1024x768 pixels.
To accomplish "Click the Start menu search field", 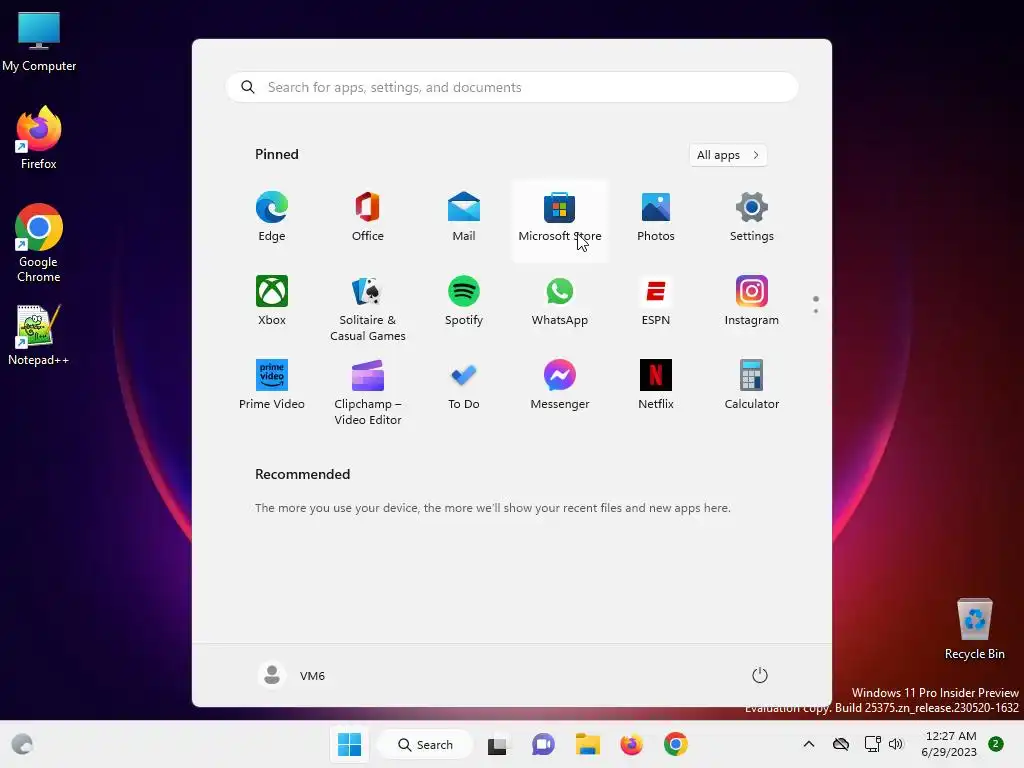I will (x=512, y=88).
